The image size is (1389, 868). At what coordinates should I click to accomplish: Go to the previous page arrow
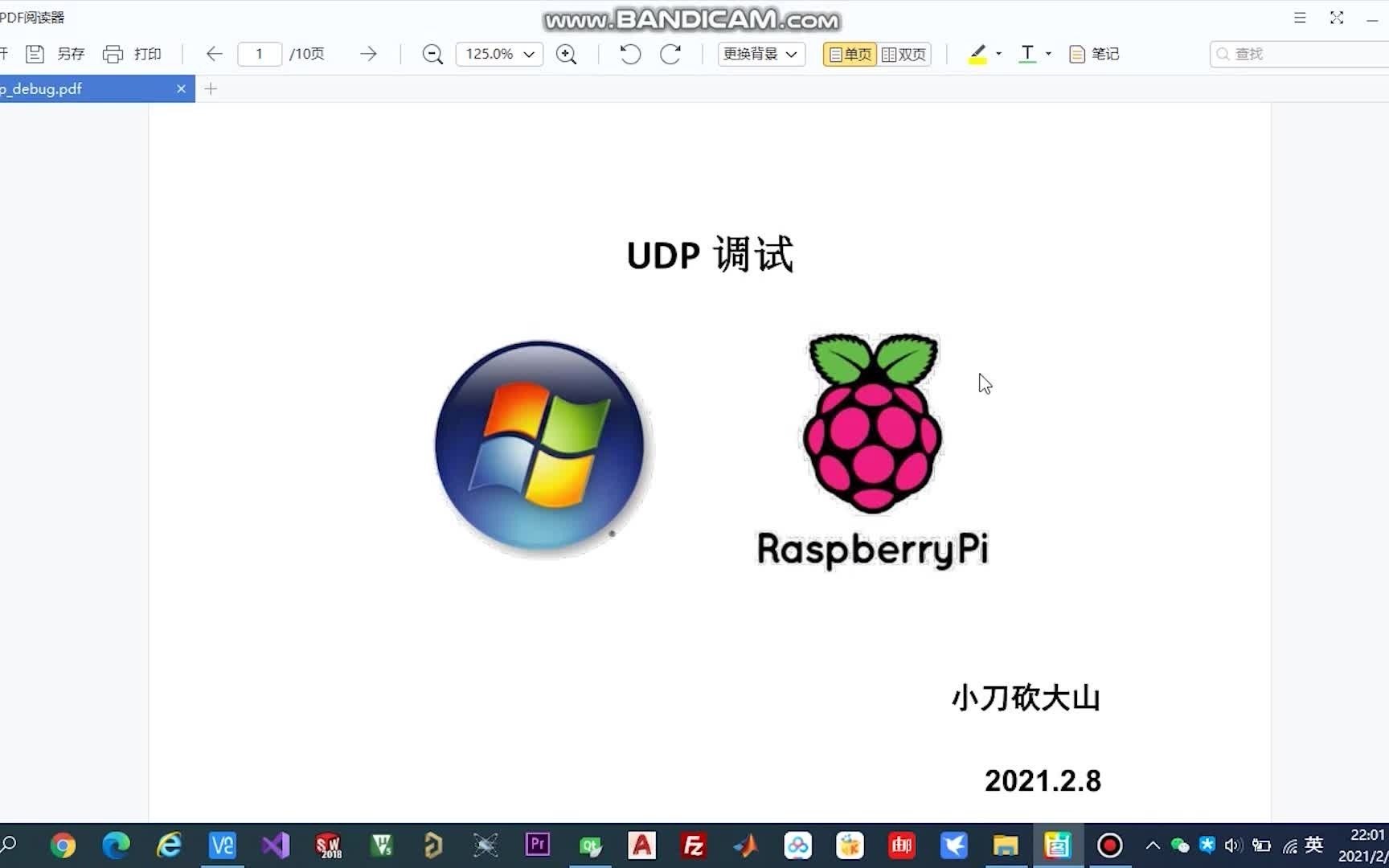point(214,54)
